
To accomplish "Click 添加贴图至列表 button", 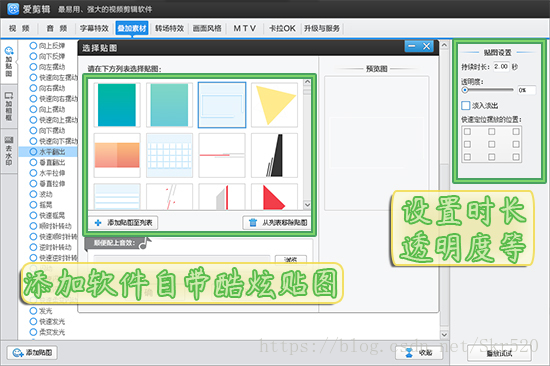I will coord(123,222).
